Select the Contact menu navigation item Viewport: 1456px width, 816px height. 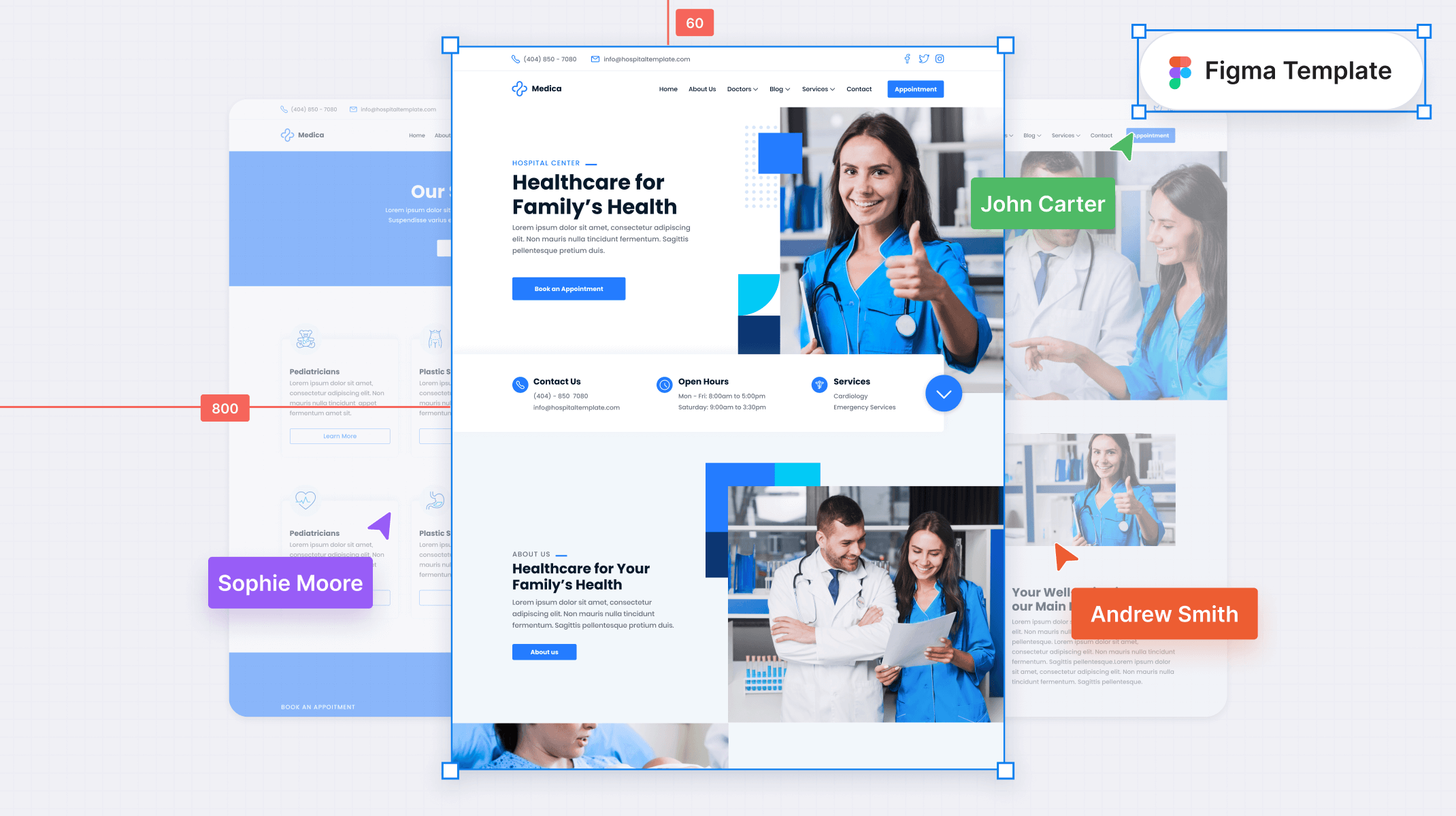859,89
